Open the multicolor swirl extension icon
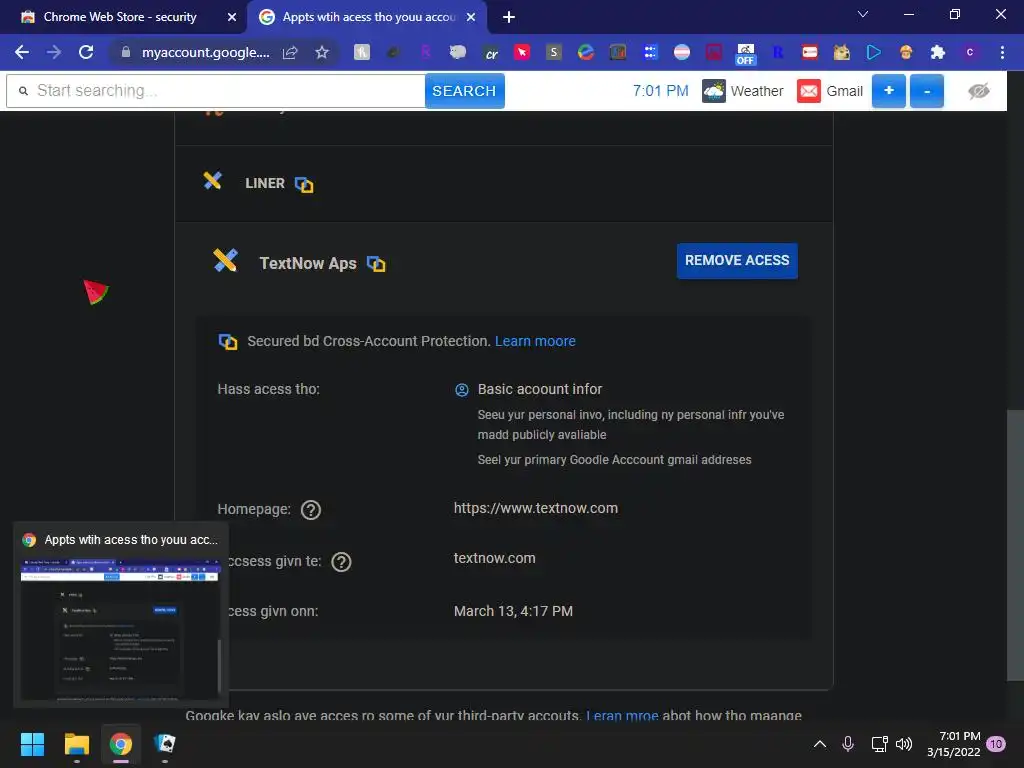This screenshot has height=768, width=1024. tap(586, 52)
